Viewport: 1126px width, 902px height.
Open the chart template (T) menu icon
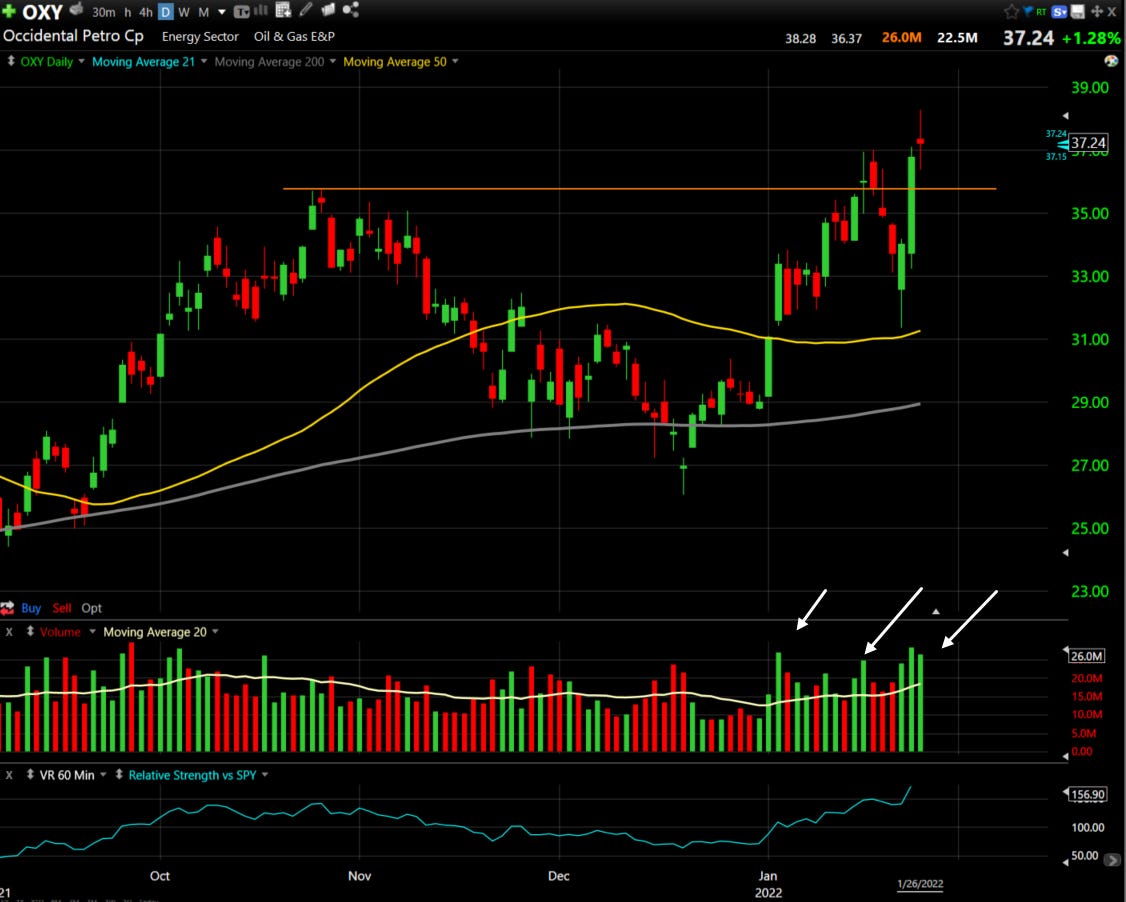[242, 11]
